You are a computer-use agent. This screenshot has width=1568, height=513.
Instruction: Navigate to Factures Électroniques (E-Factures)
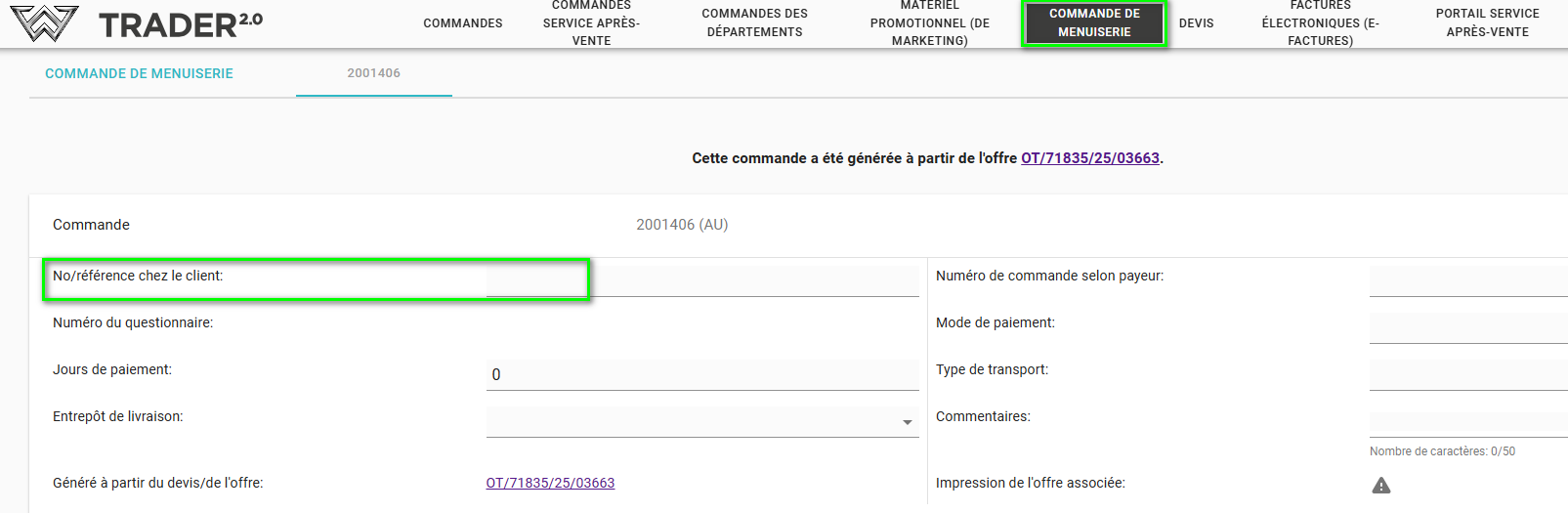coord(1320,23)
